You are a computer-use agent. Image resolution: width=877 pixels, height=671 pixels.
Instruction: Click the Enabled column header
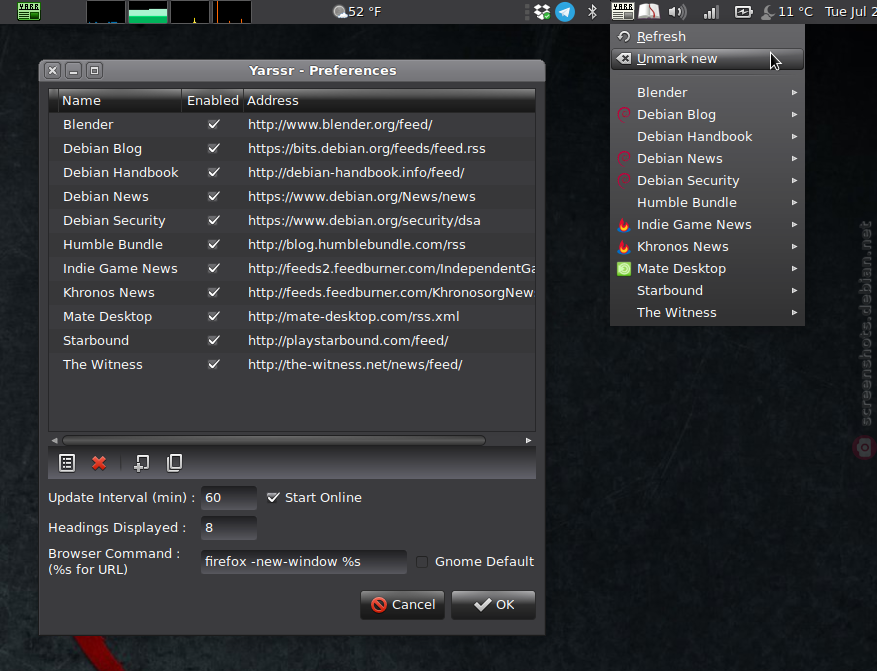(x=213, y=101)
